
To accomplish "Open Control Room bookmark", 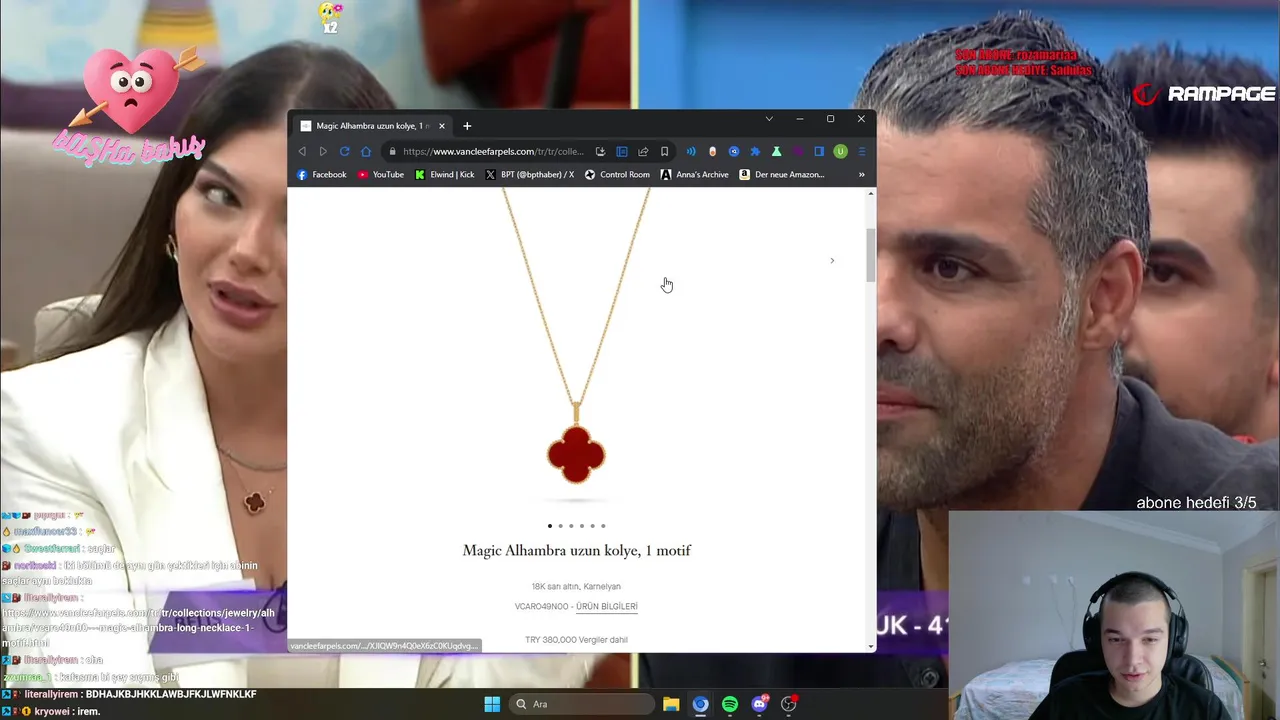I will pyautogui.click(x=617, y=174).
